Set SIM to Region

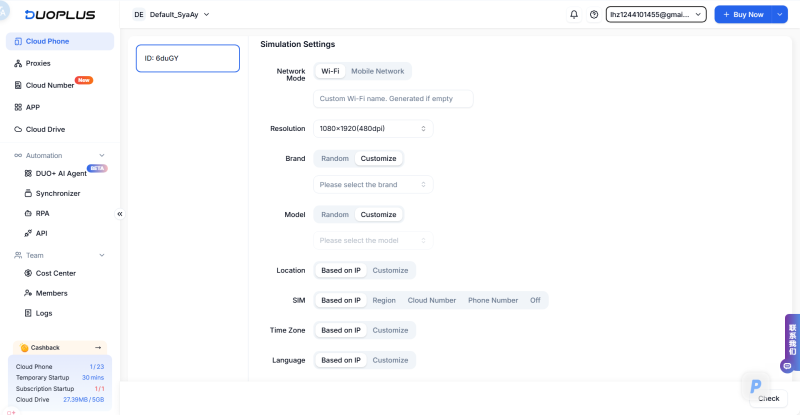384,301
